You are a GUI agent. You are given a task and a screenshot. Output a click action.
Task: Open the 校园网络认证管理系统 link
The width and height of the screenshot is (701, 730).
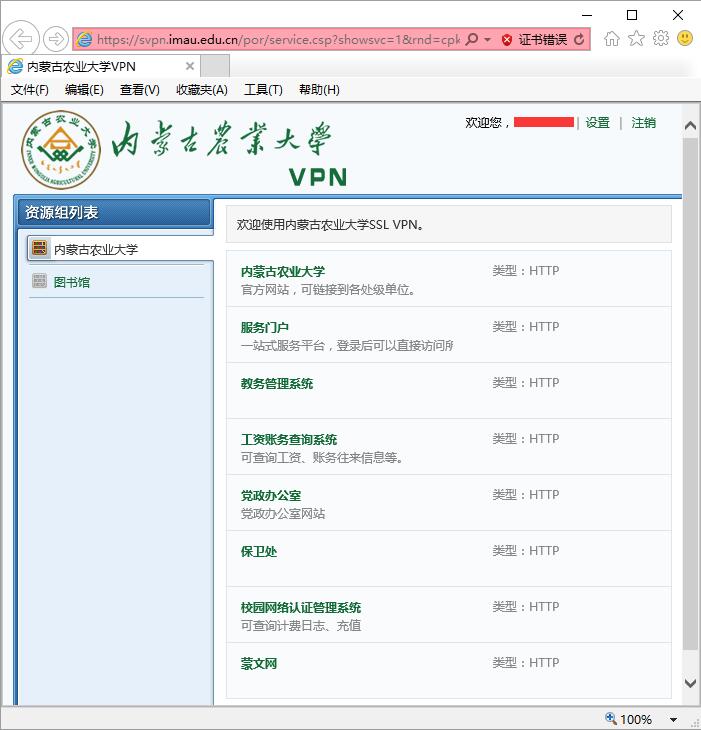[301, 608]
